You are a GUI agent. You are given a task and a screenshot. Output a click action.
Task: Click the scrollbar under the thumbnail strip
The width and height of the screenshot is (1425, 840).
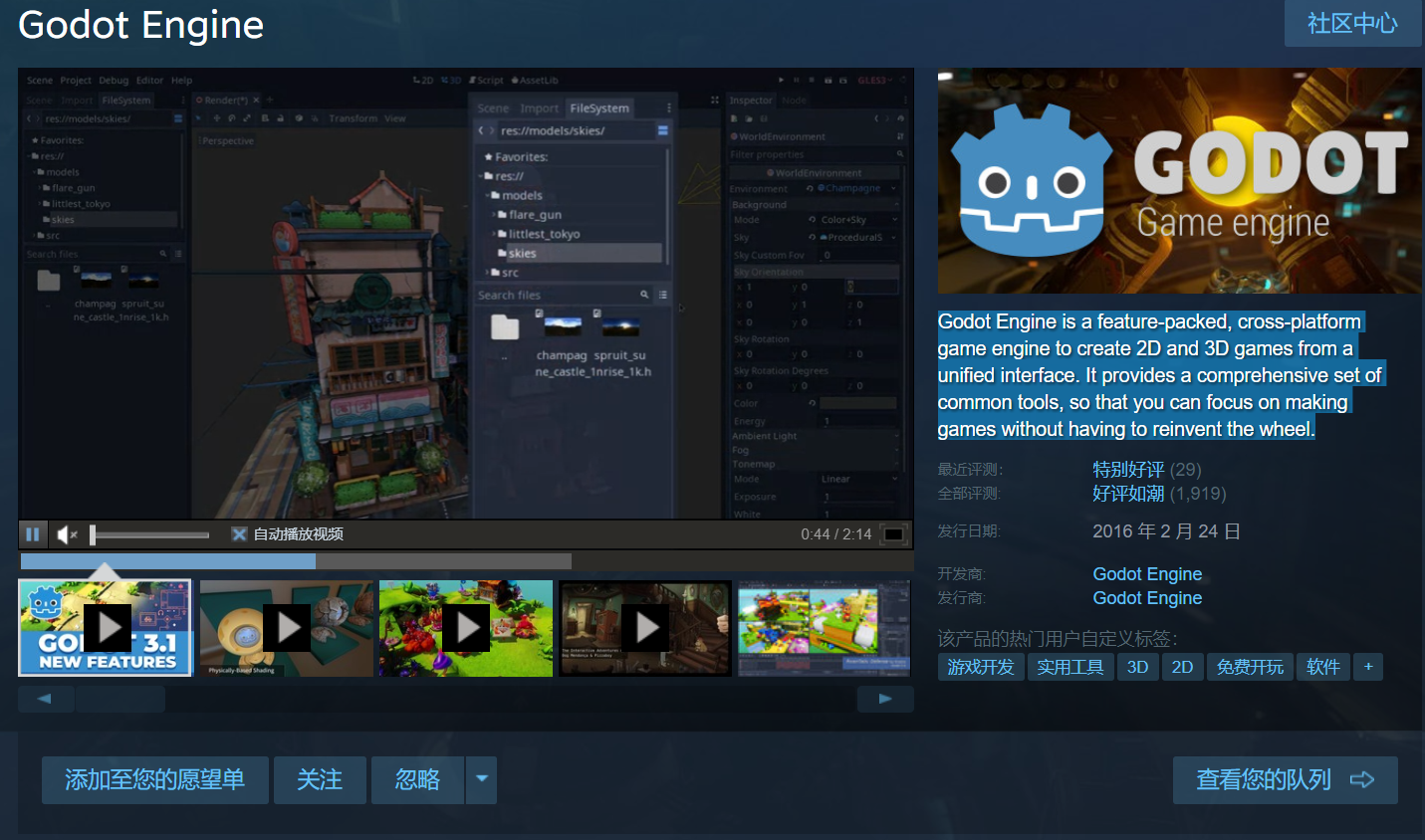click(166, 560)
